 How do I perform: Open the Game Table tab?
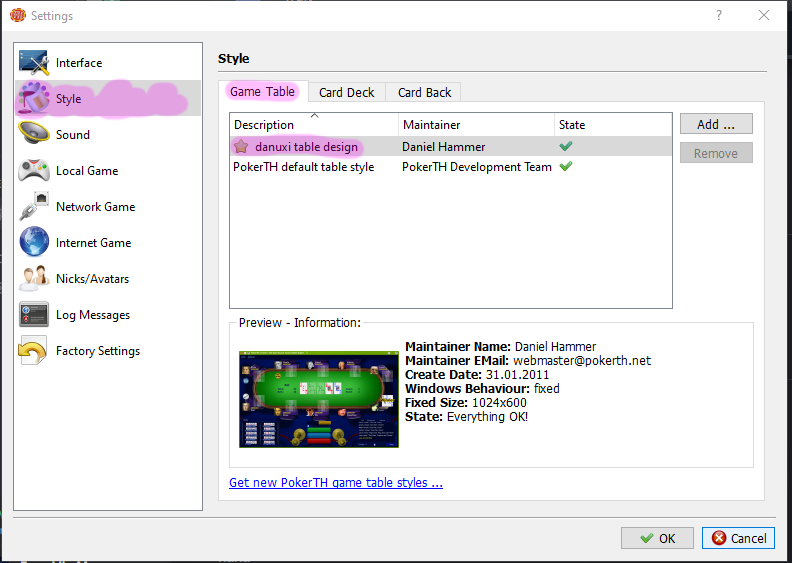[263, 91]
